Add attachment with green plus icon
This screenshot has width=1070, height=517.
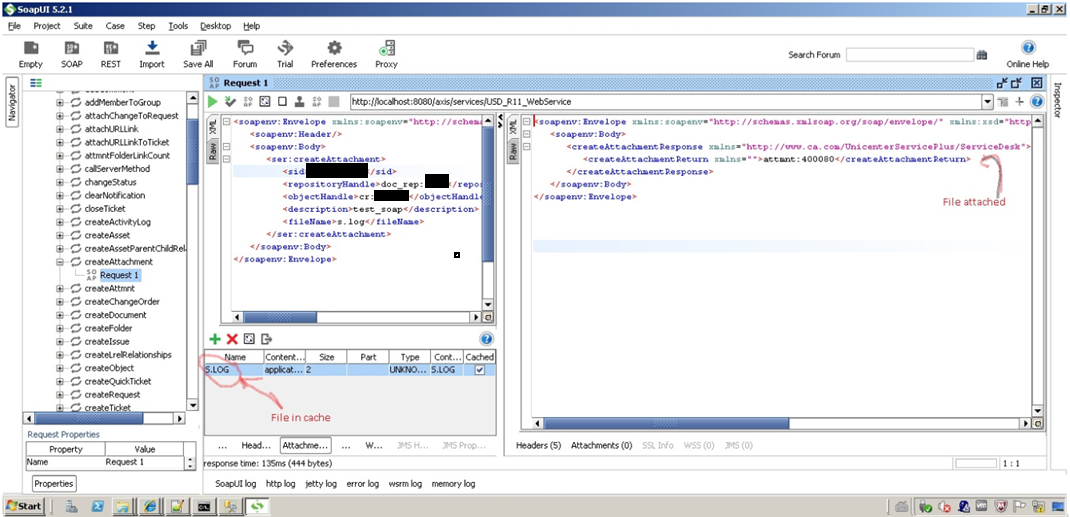pyautogui.click(x=214, y=340)
